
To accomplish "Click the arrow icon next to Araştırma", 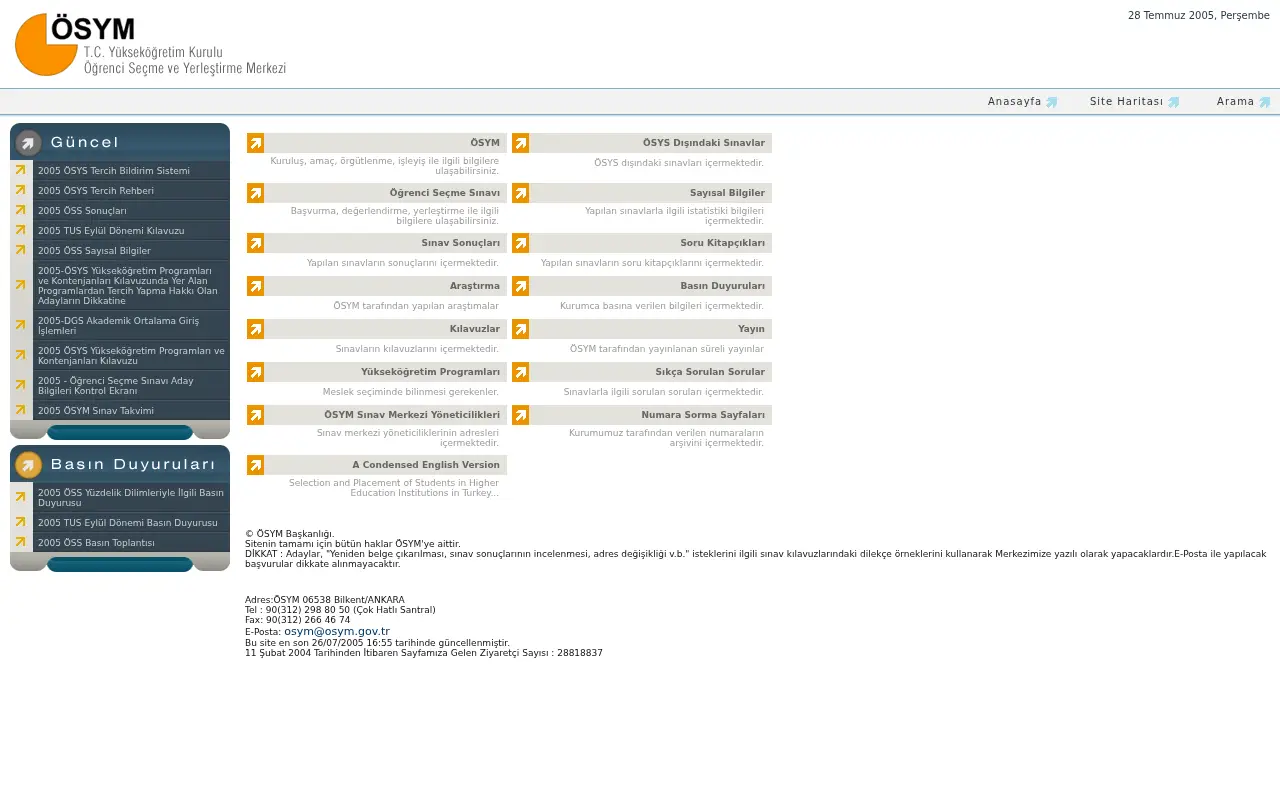I will [256, 286].
